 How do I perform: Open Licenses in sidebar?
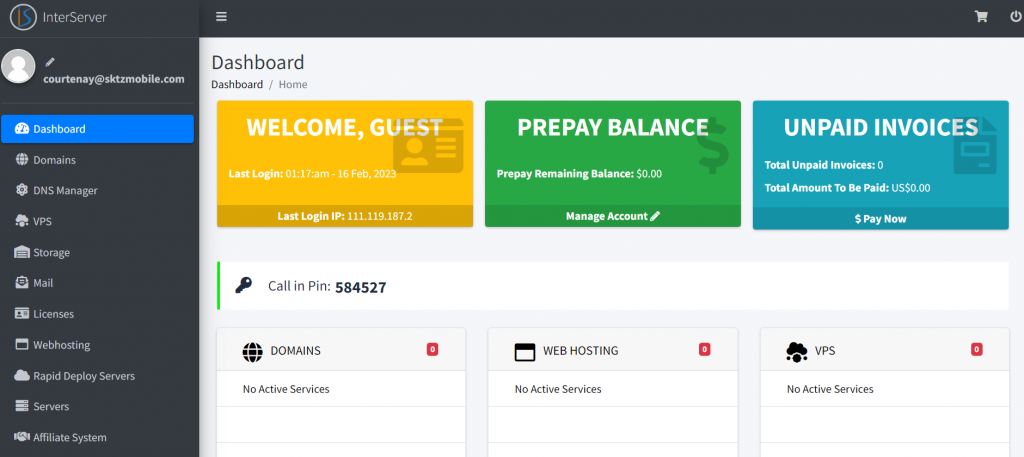tap(97, 314)
